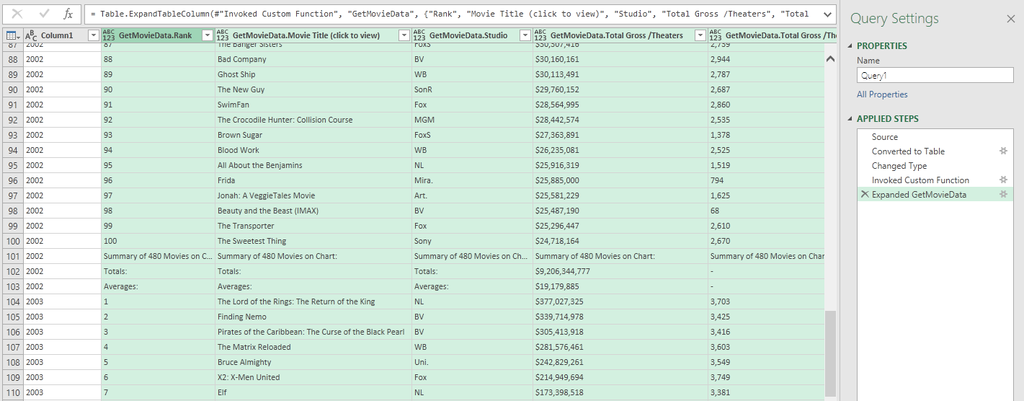The width and height of the screenshot is (1024, 401).
Task: Select the Source applied step
Action: coord(884,137)
